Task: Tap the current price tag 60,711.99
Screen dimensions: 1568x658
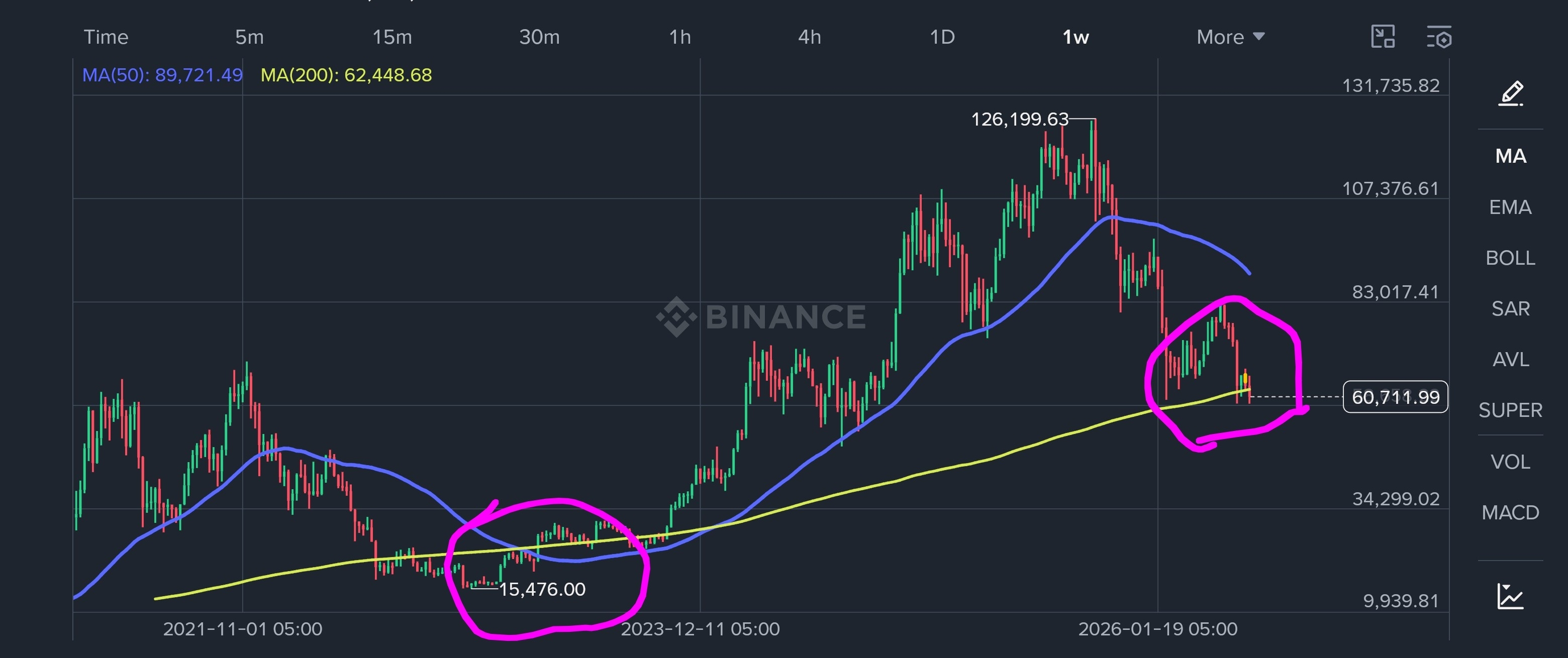Action: coord(1395,397)
